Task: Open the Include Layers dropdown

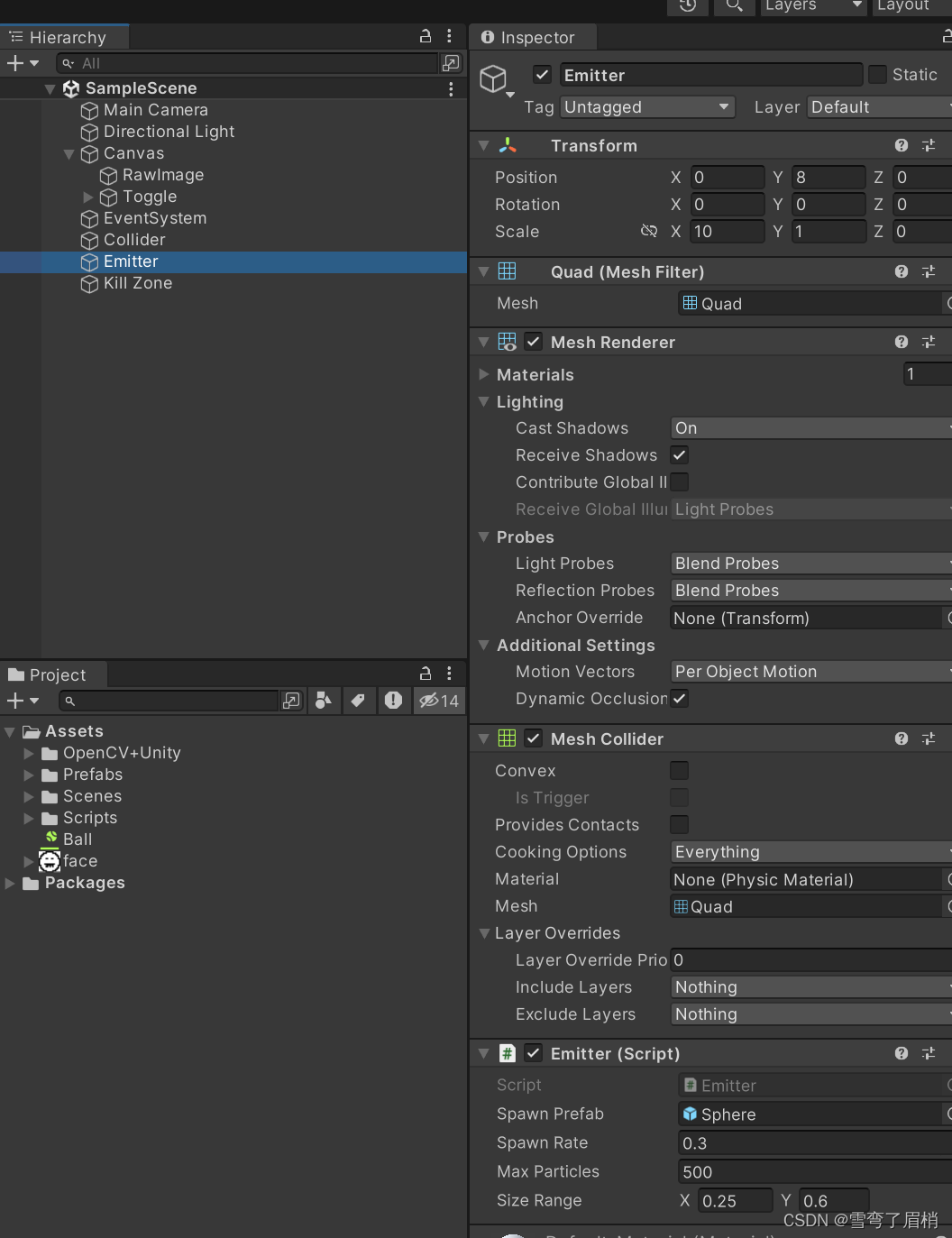Action: [x=811, y=987]
